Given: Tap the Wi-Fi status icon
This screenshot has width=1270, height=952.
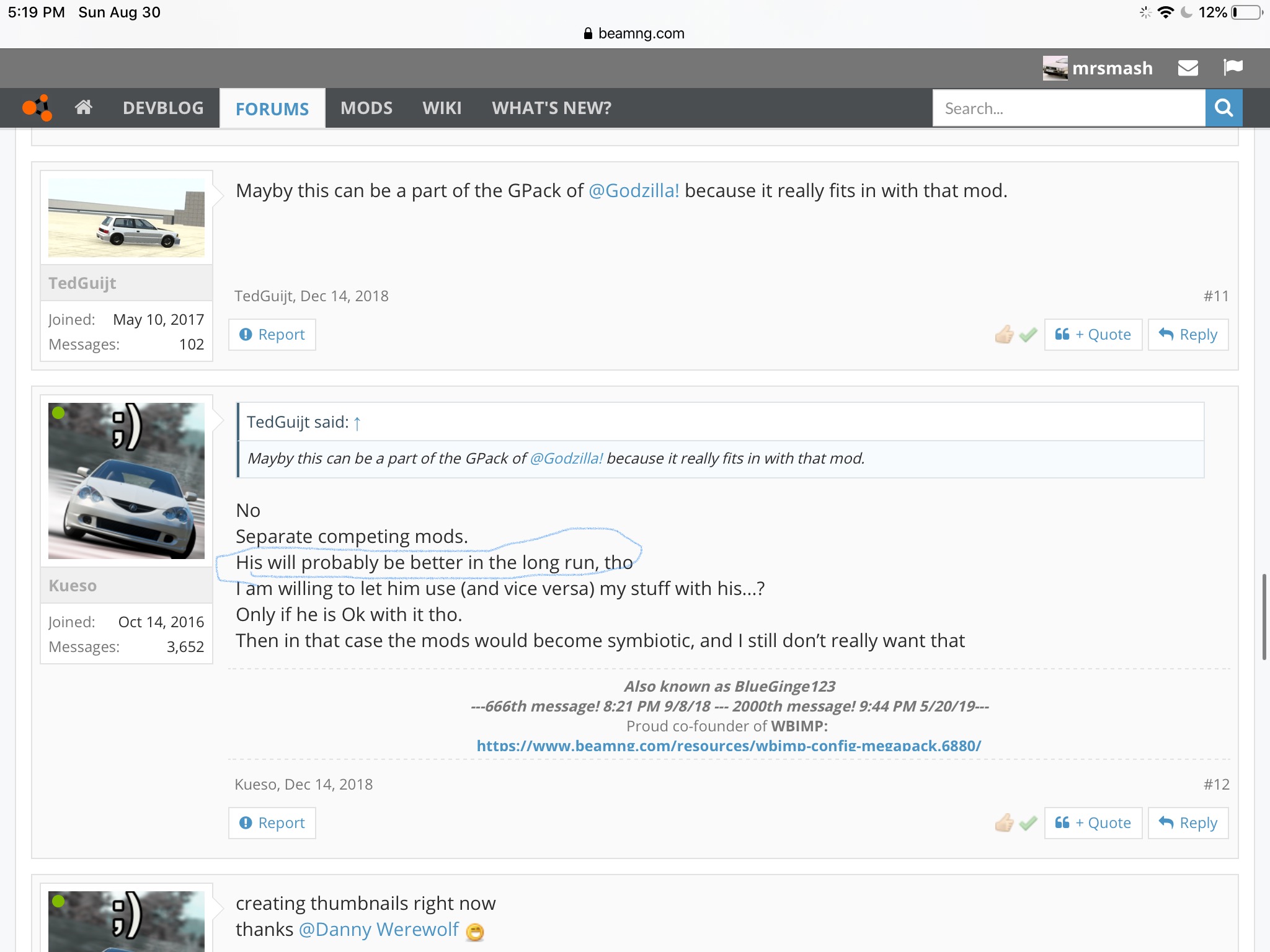Looking at the screenshot, I should pos(1166,12).
